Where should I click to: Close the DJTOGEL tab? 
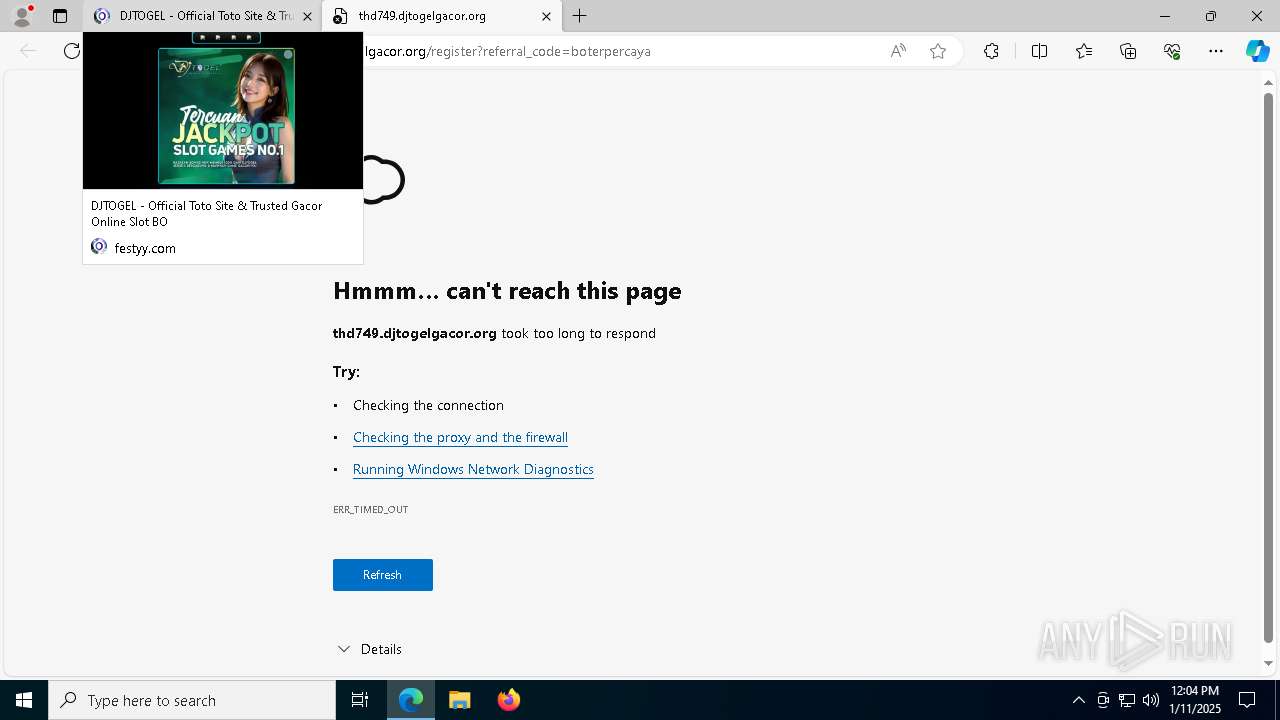point(307,16)
